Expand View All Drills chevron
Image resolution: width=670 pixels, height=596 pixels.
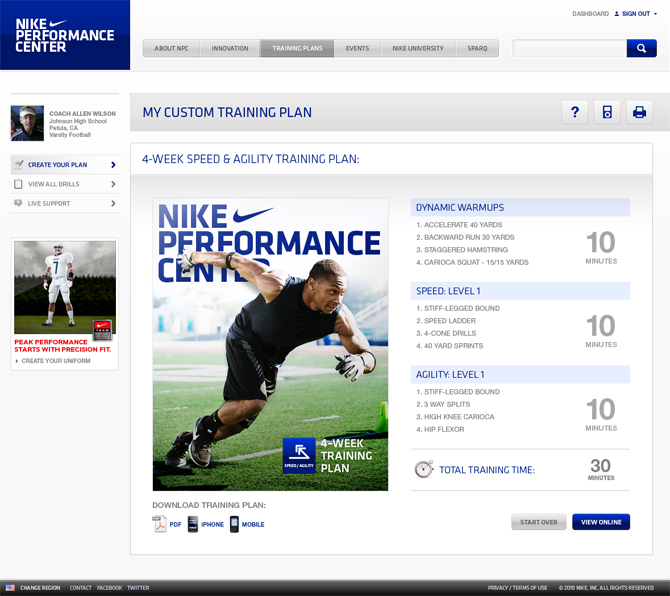[x=113, y=184]
